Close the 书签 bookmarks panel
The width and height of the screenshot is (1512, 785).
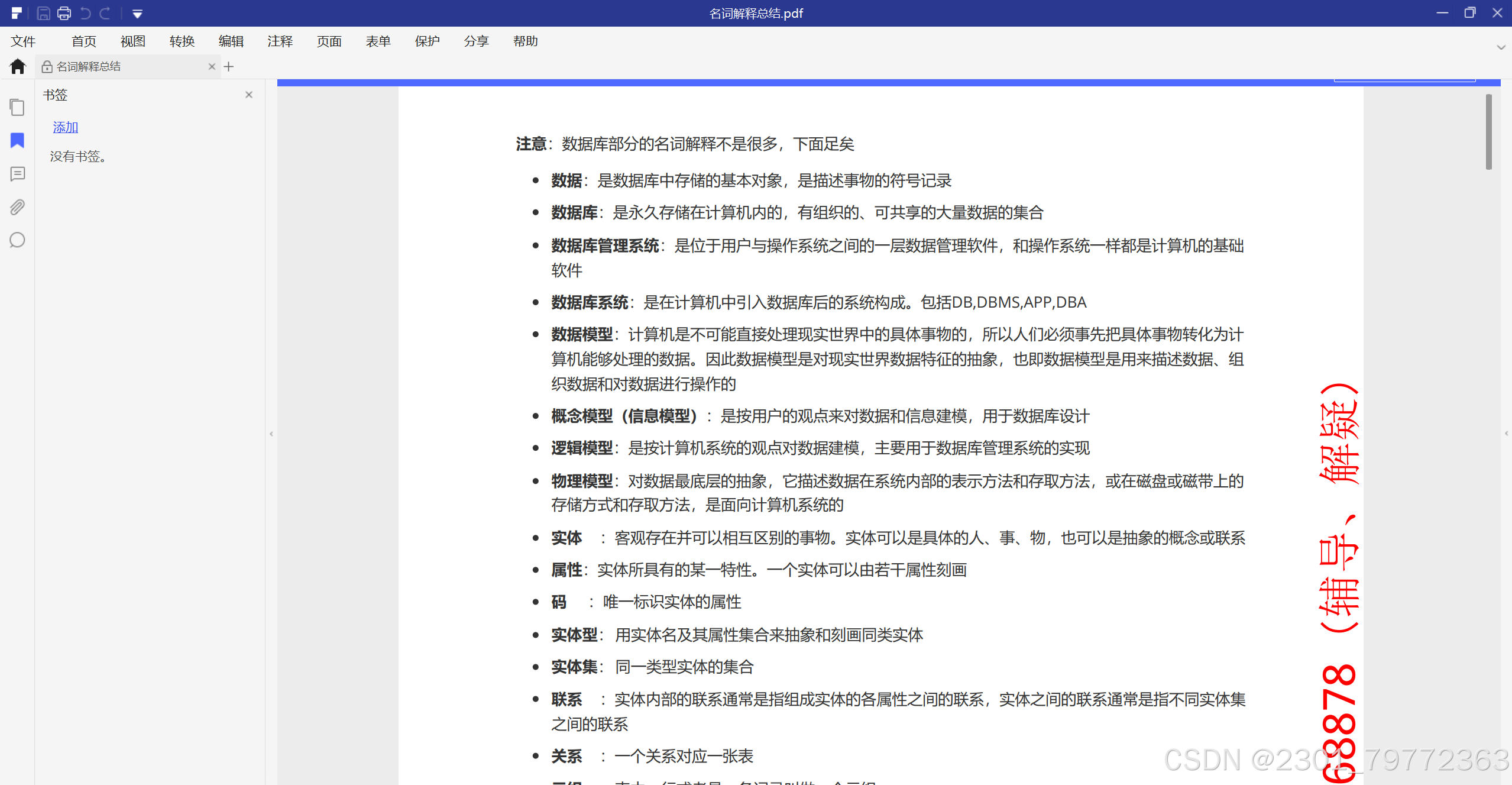click(x=249, y=95)
